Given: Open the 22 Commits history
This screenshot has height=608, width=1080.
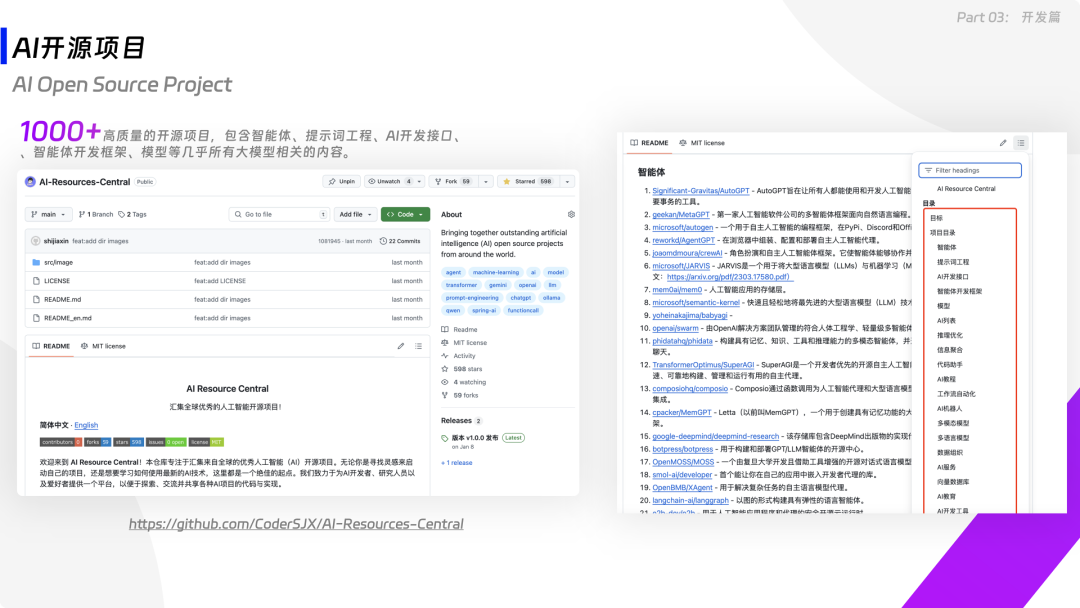Looking at the screenshot, I should (x=400, y=241).
